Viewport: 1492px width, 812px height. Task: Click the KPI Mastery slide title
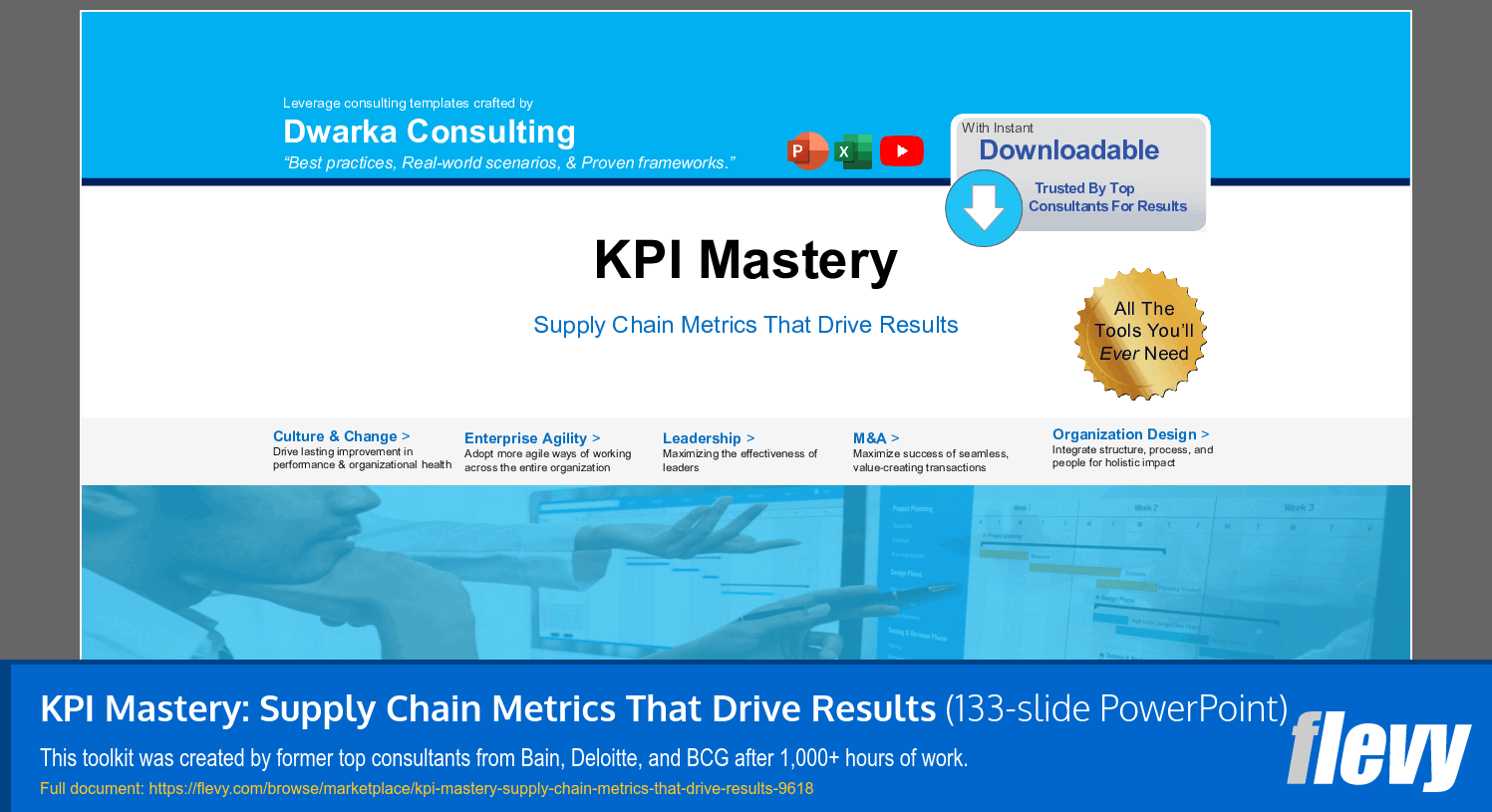point(746,260)
